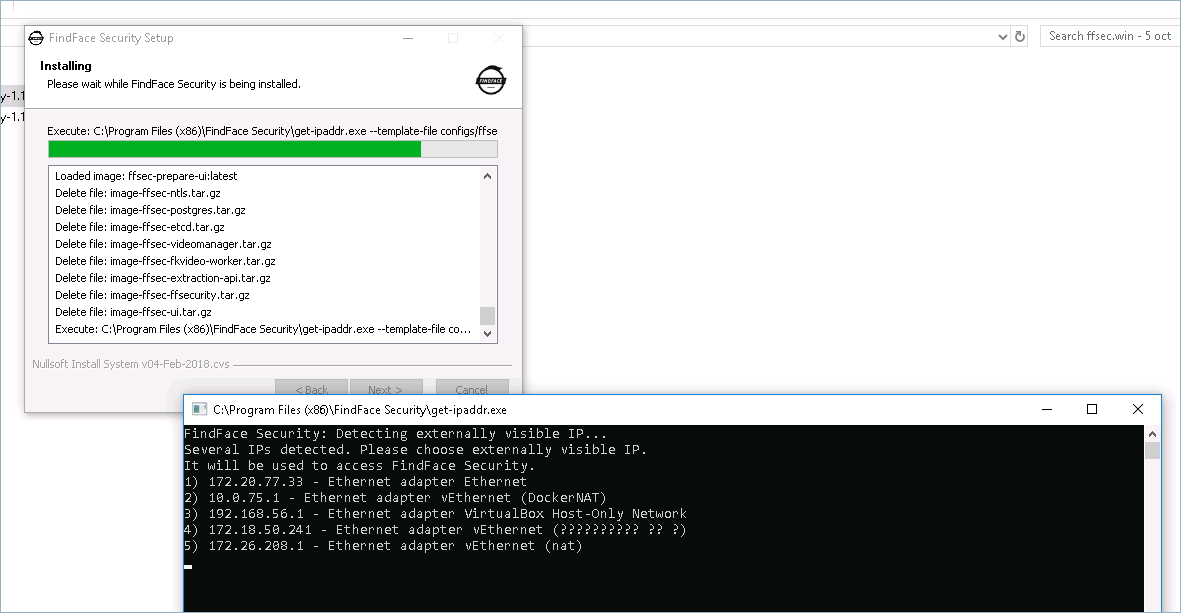Minimize the get-ipaddr.exe console window
Screen dimensions: 1181x613
[1046, 409]
